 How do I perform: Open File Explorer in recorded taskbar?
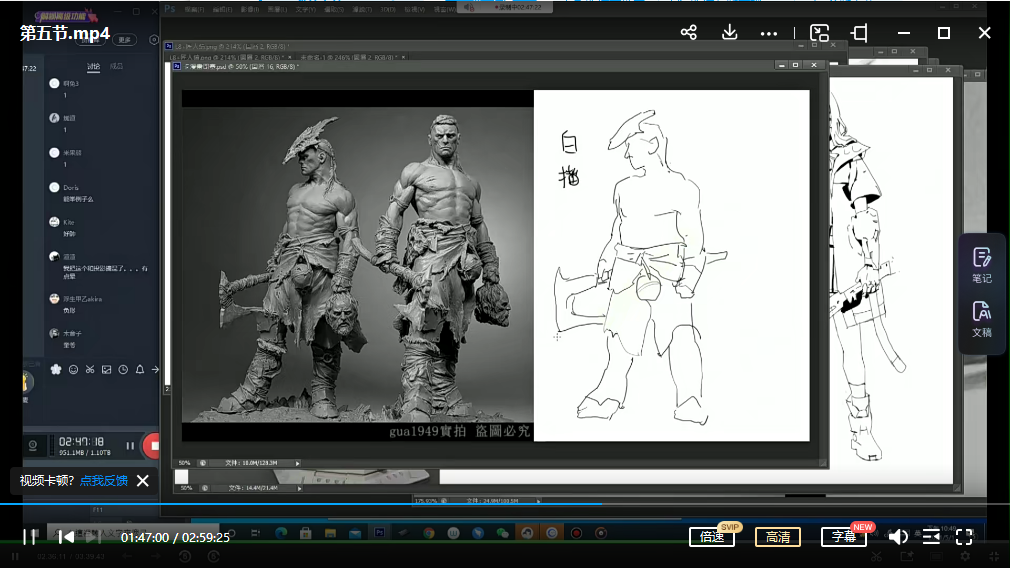[330, 533]
